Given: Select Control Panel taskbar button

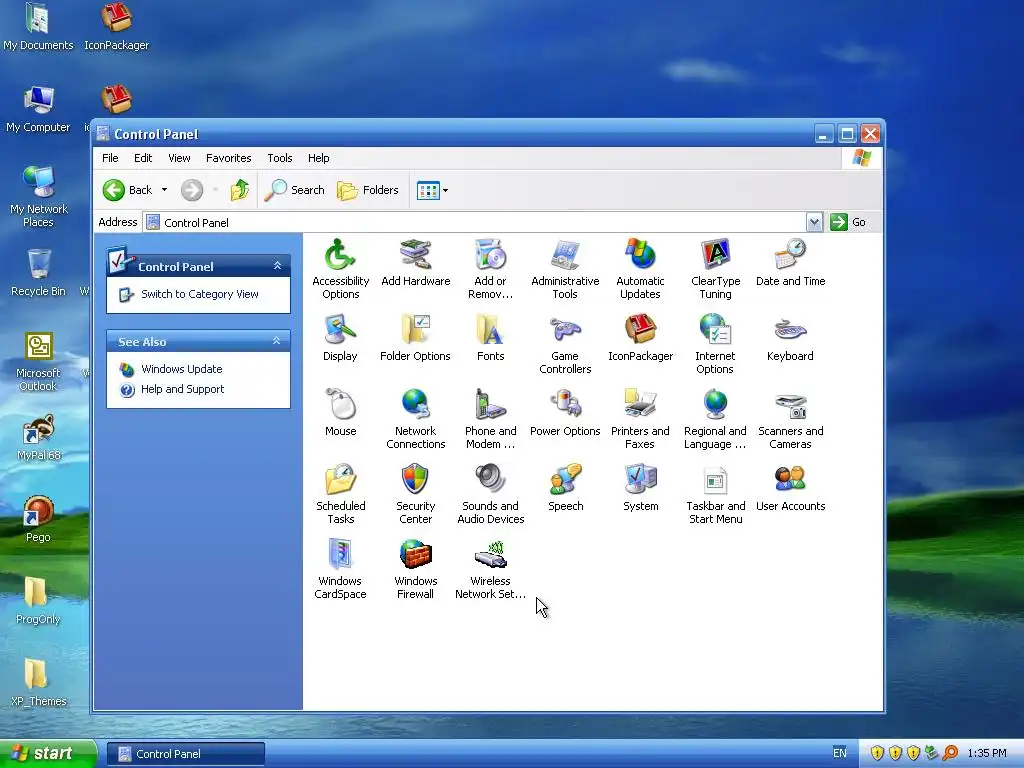Looking at the screenshot, I should (185, 754).
